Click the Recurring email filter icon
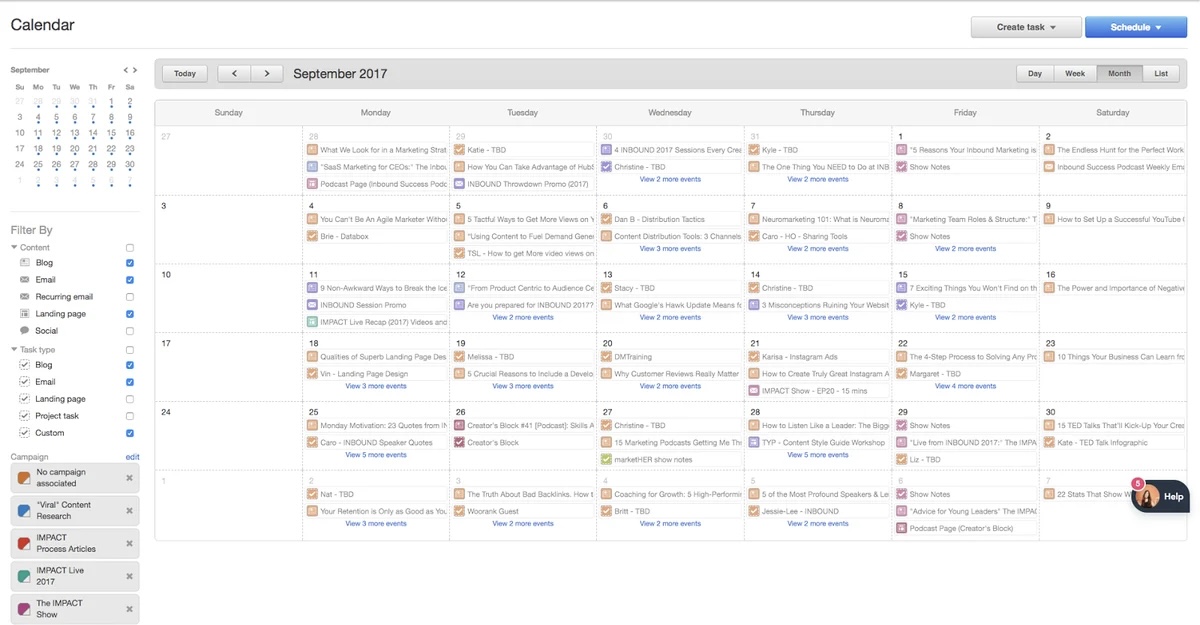Viewport: 1200px width, 625px height. [25, 297]
